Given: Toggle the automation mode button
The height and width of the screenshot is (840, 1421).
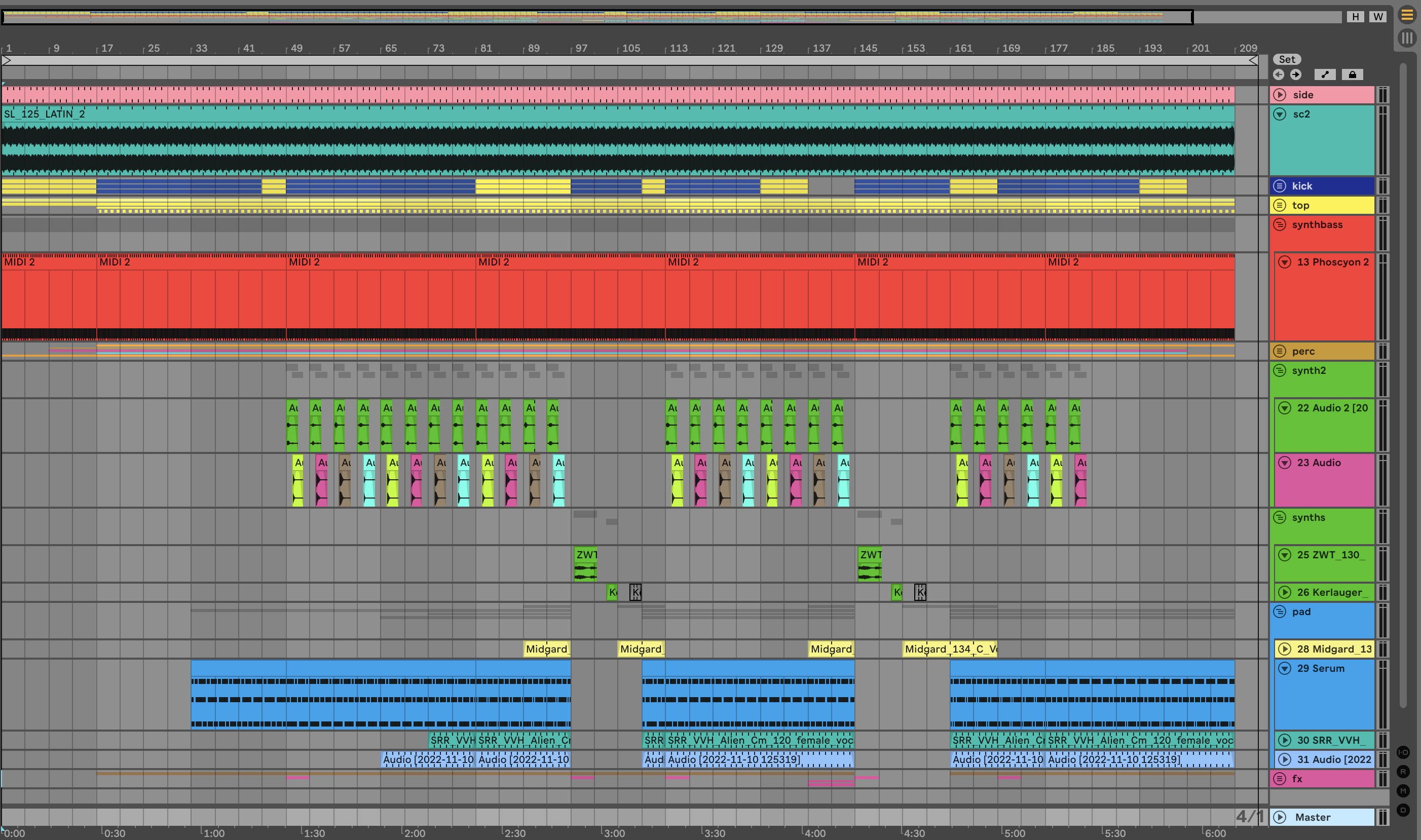Looking at the screenshot, I should tap(1325, 74).
